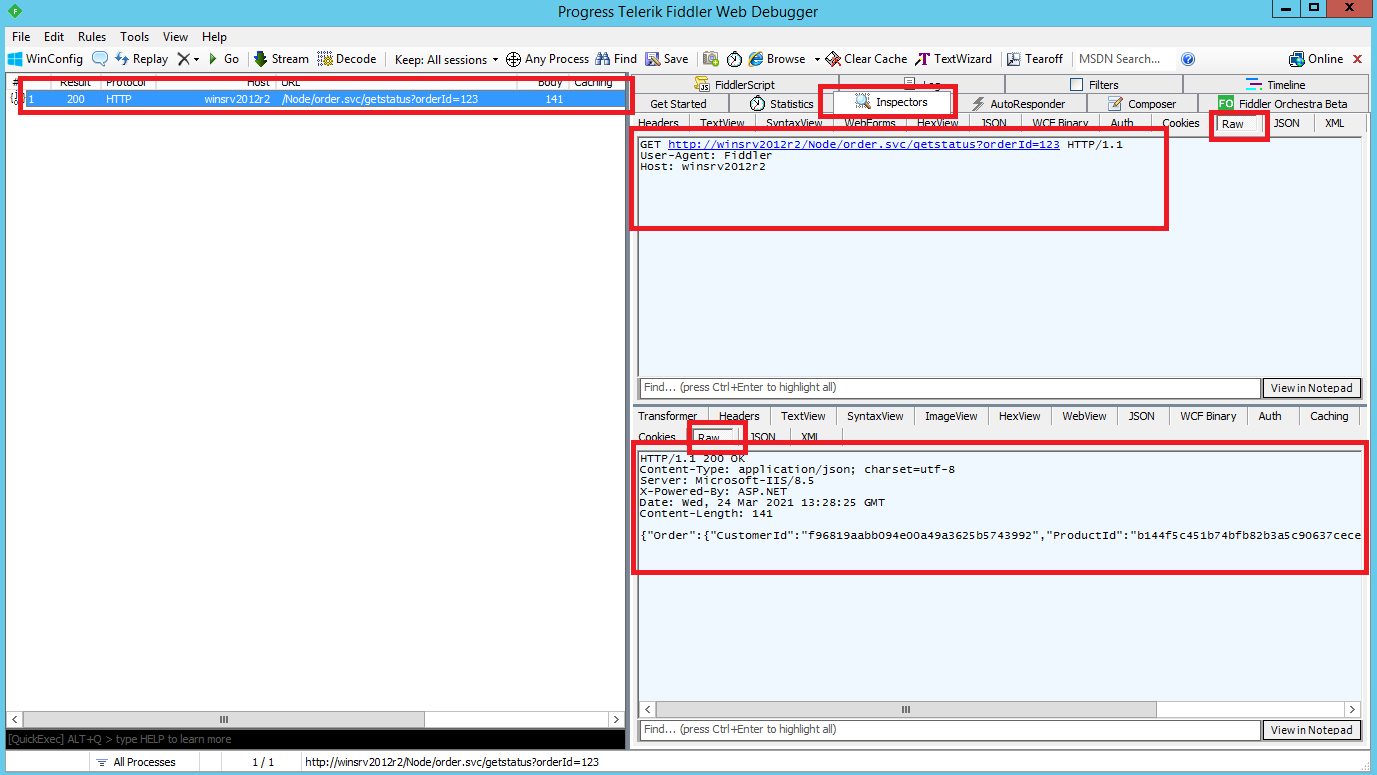Open the Statistics tab

pyautogui.click(x=782, y=104)
